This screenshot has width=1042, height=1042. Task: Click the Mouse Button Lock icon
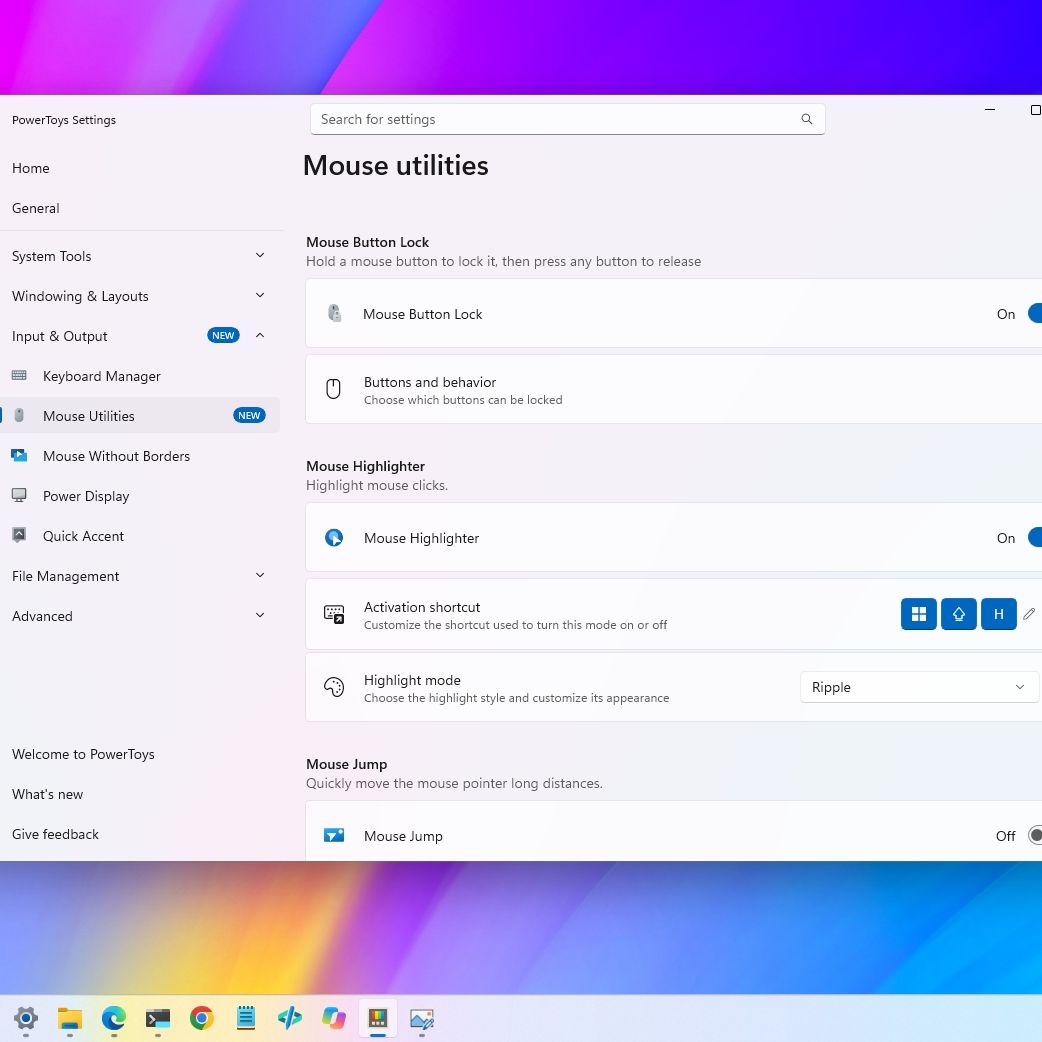(x=334, y=313)
